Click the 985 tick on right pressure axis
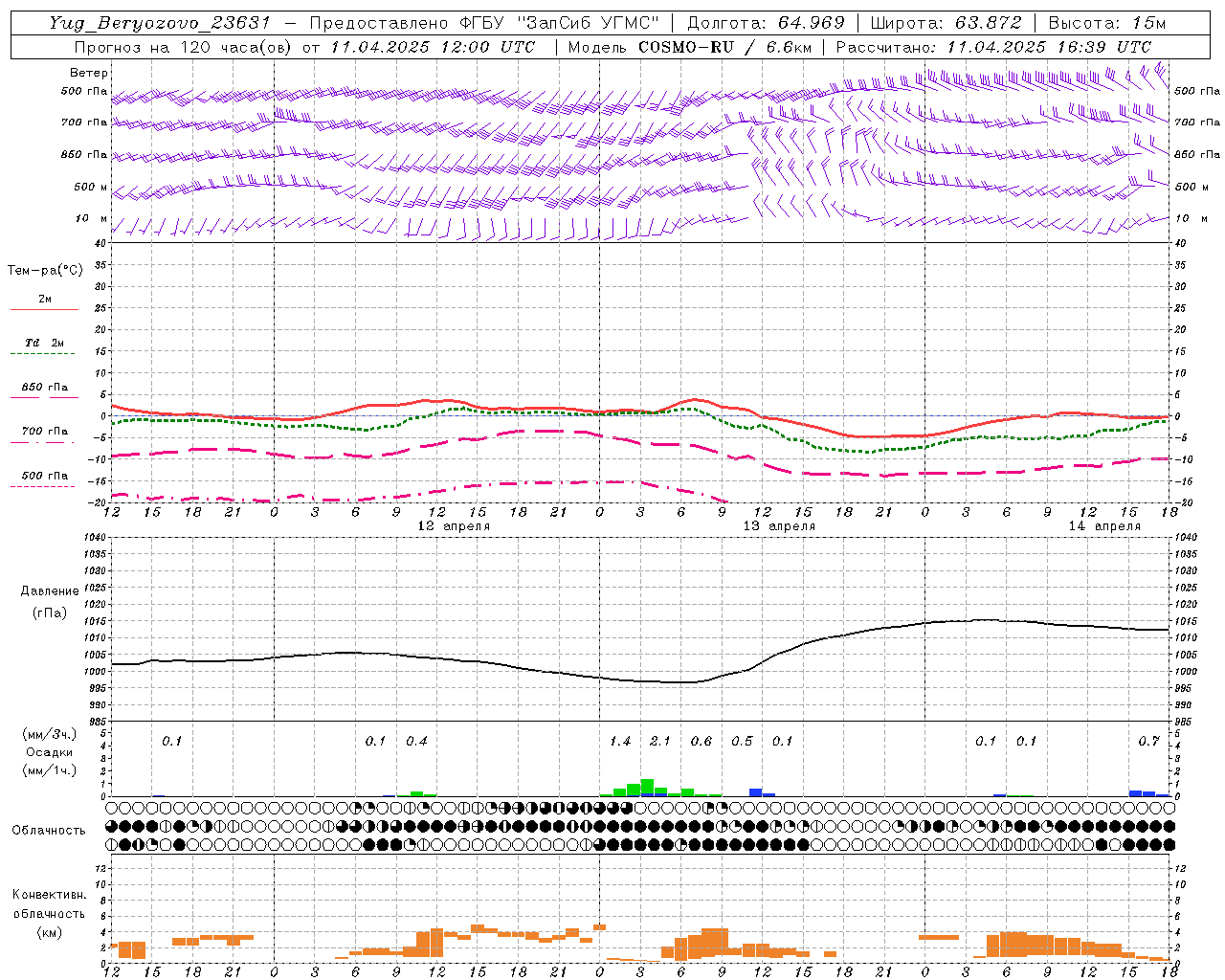This screenshot has height=980, width=1225. coord(1185,722)
